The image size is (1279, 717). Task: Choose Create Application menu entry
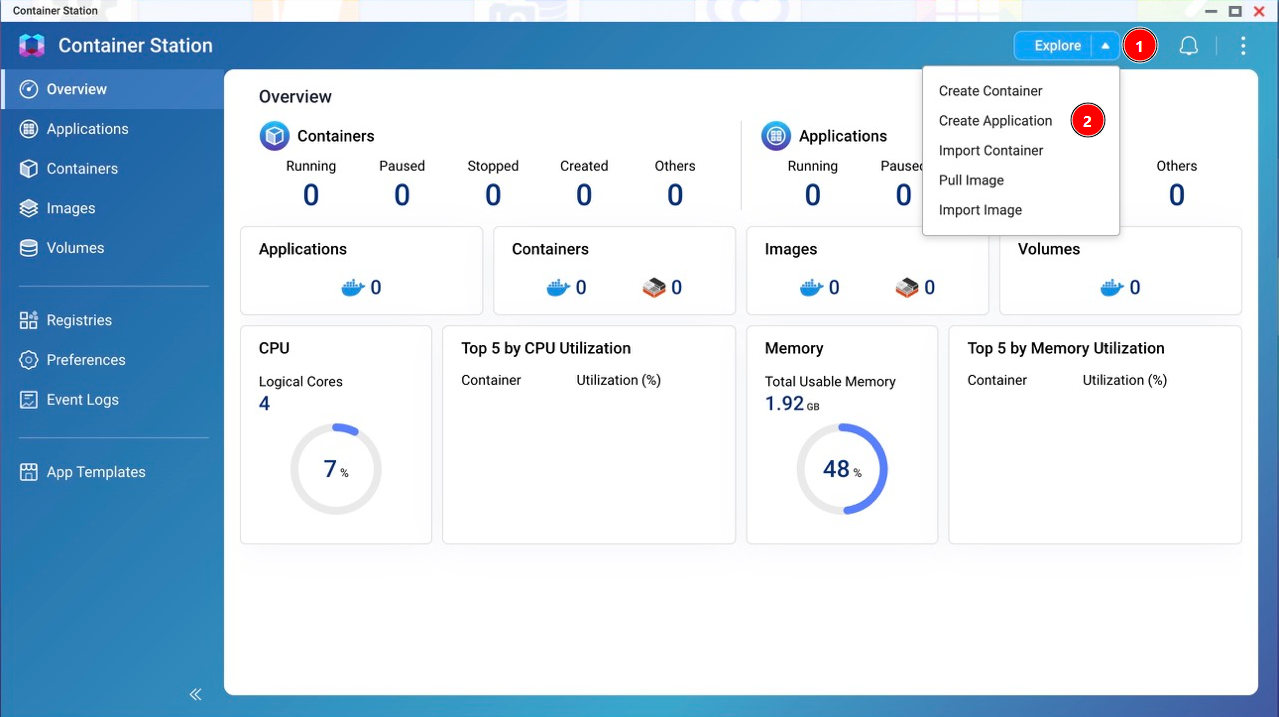pos(995,121)
